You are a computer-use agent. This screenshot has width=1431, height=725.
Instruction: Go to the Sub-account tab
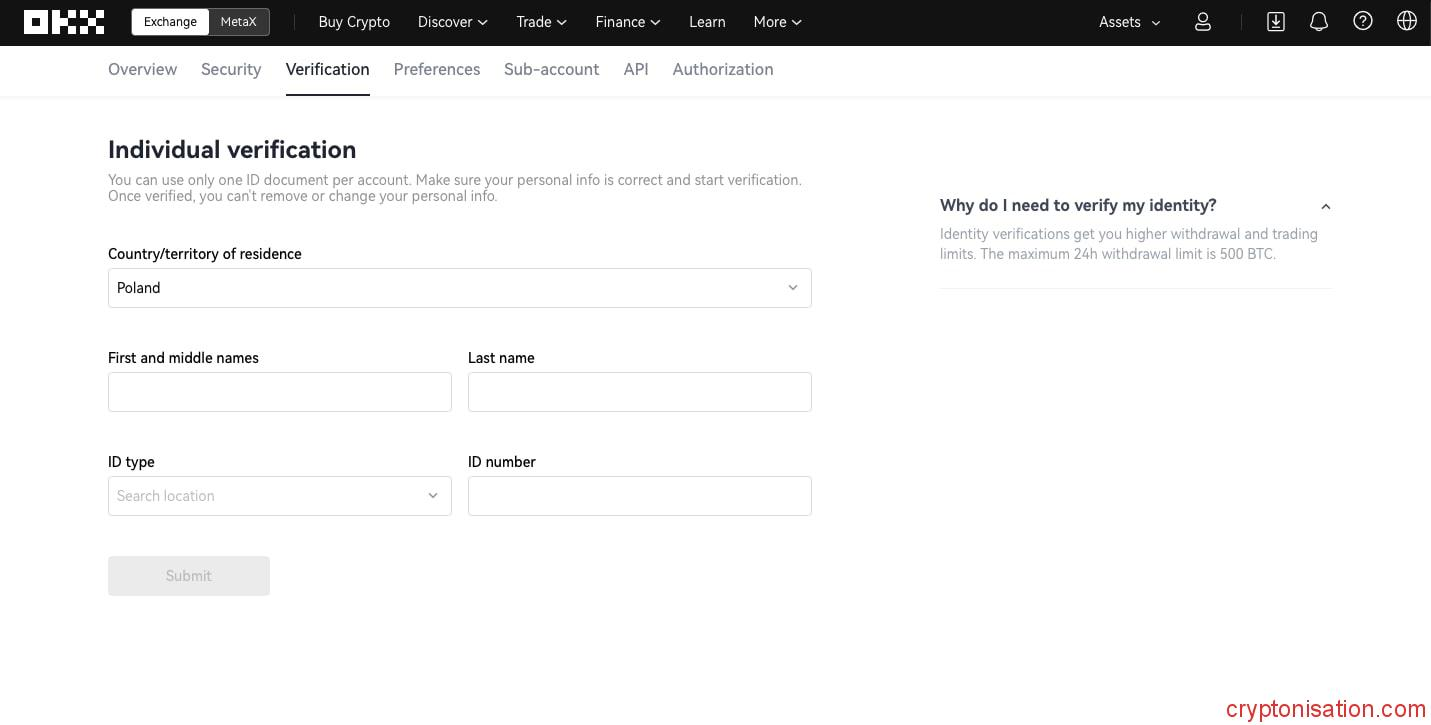pyautogui.click(x=551, y=69)
